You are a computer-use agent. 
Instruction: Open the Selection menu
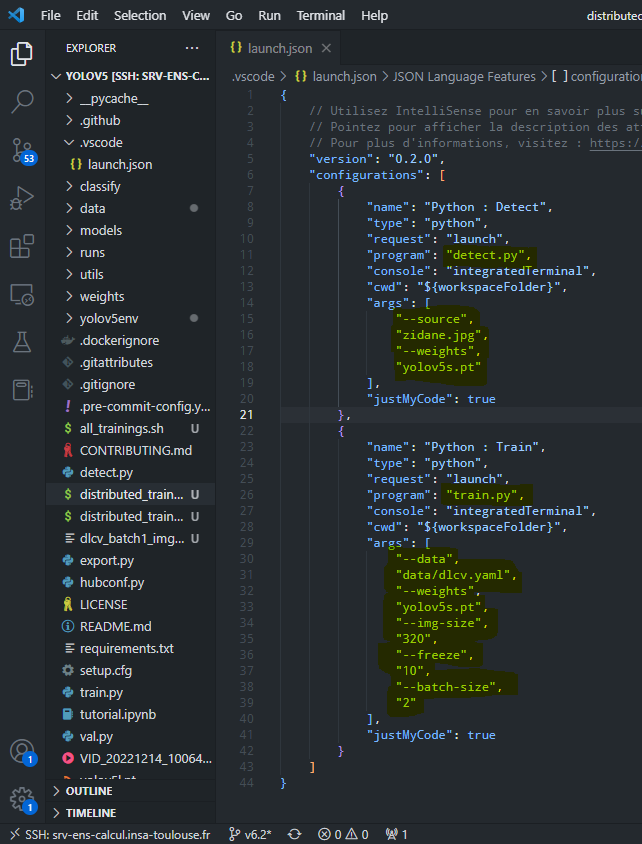[x=140, y=16]
